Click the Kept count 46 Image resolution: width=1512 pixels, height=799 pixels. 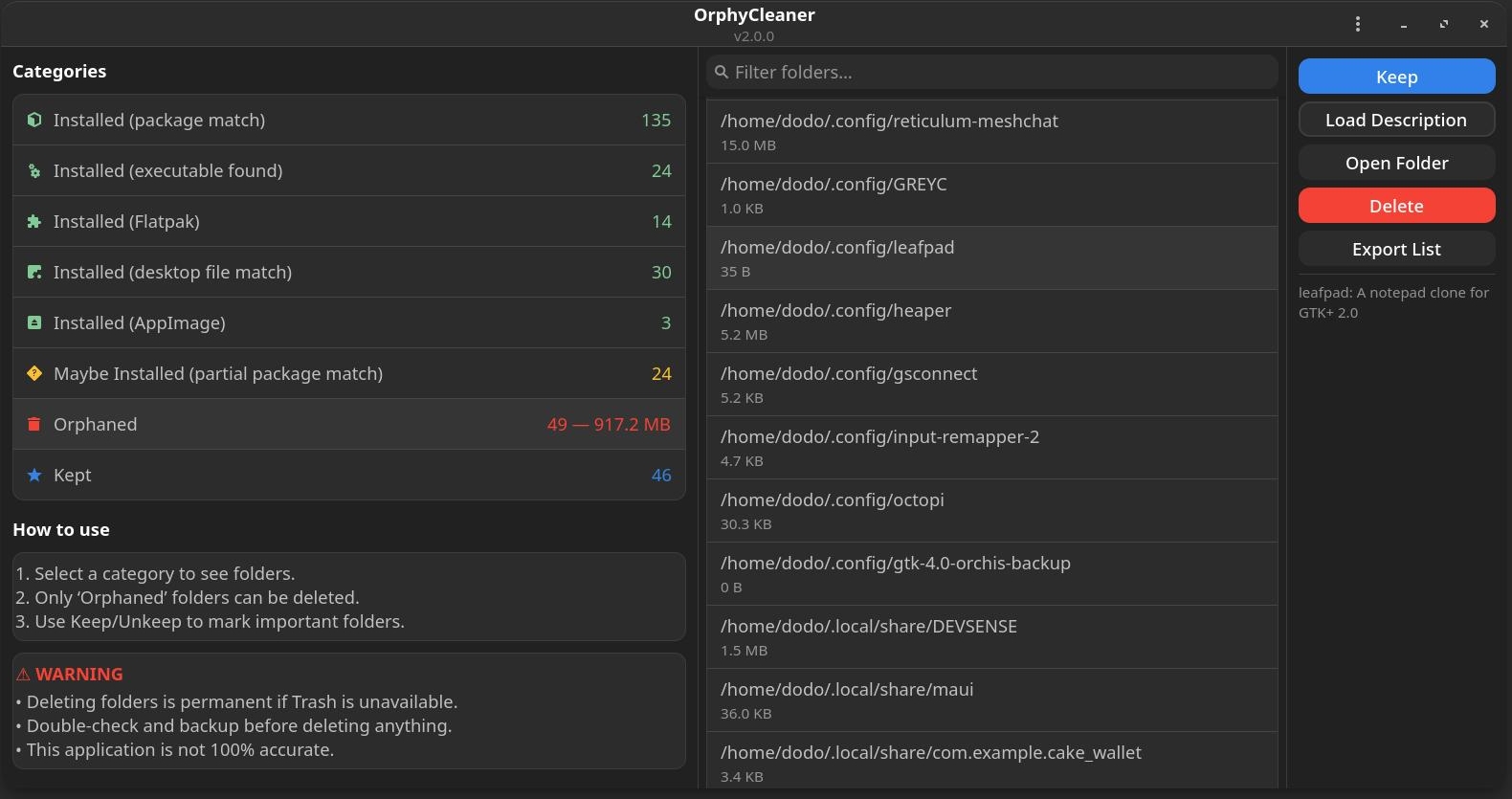[661, 475]
